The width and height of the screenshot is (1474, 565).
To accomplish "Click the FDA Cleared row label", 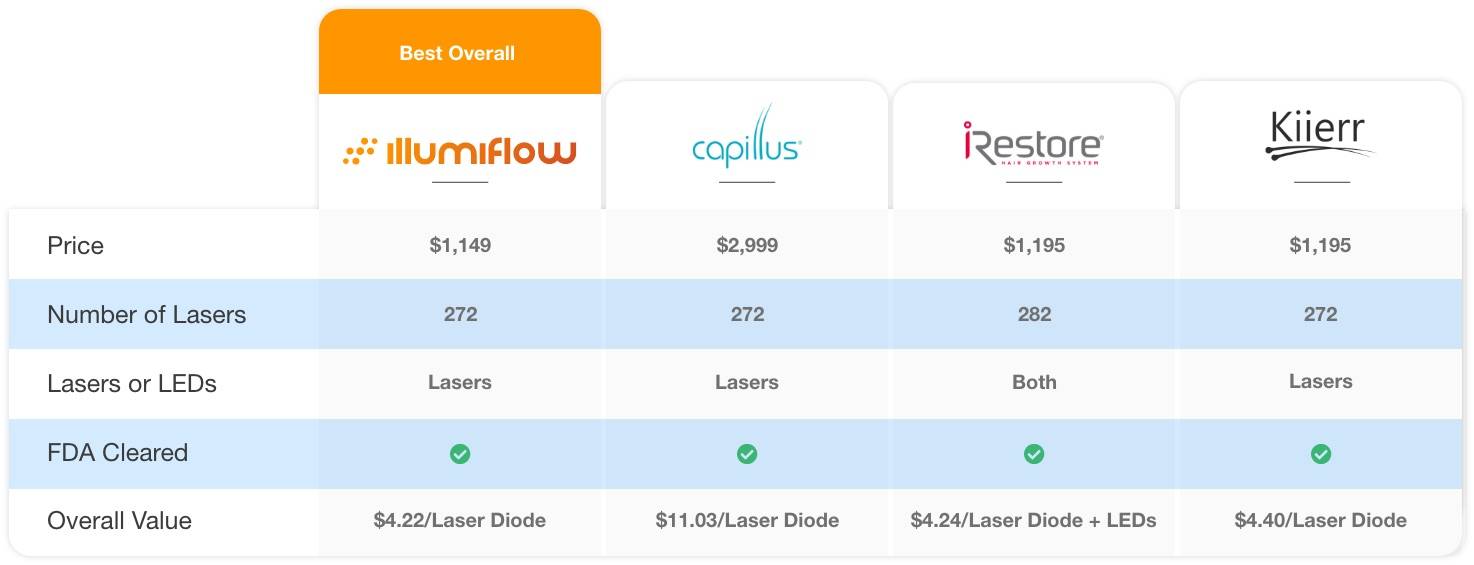I will tap(117, 453).
